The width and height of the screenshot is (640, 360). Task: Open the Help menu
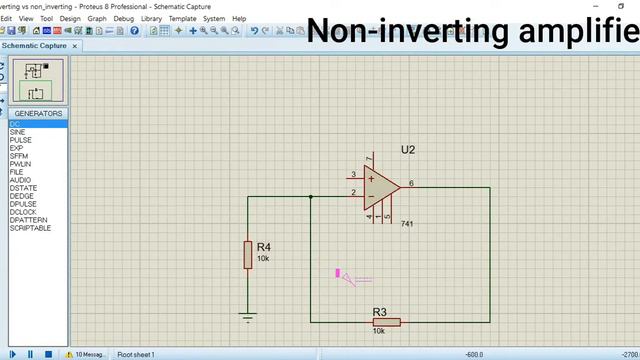pos(239,19)
